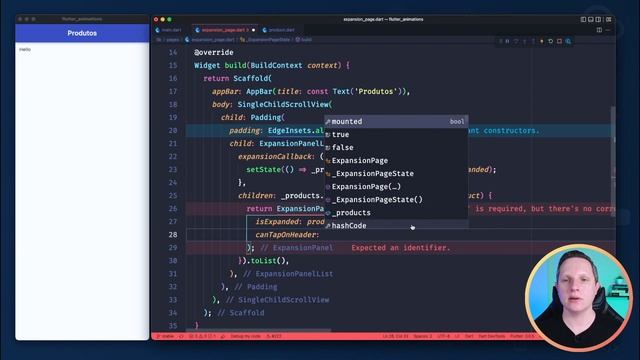640x360 pixels.
Task: Open the errors and warnings status counter
Action: (202, 336)
